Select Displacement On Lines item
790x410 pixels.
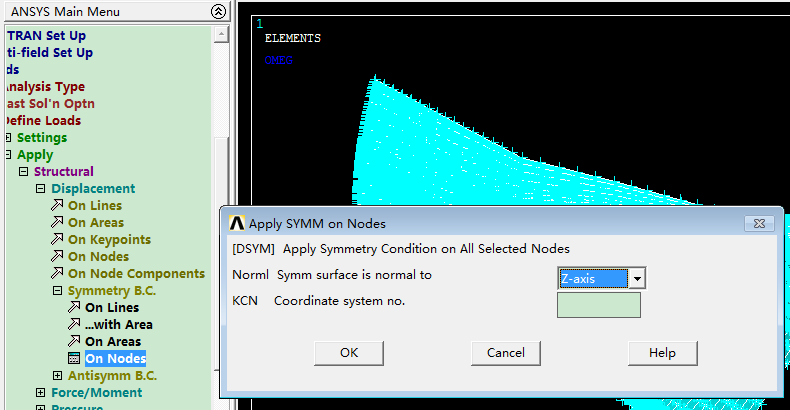pos(95,206)
